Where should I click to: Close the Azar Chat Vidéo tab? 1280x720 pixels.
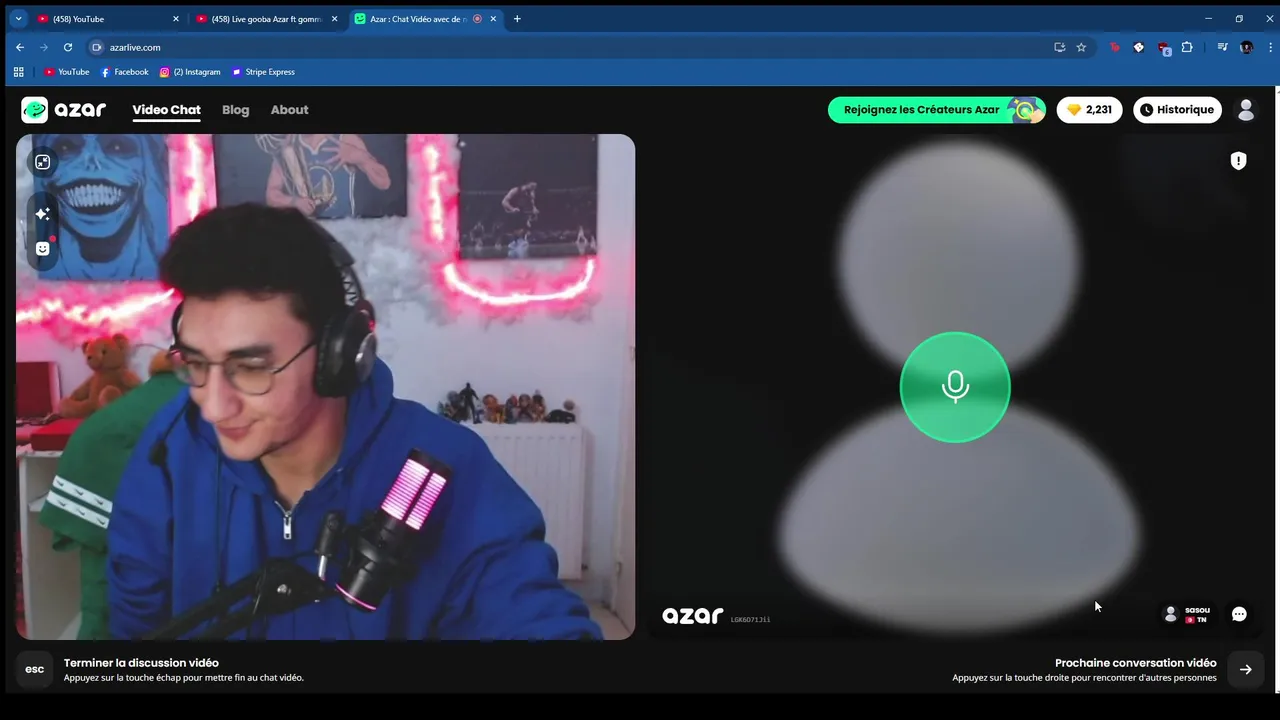click(x=493, y=19)
